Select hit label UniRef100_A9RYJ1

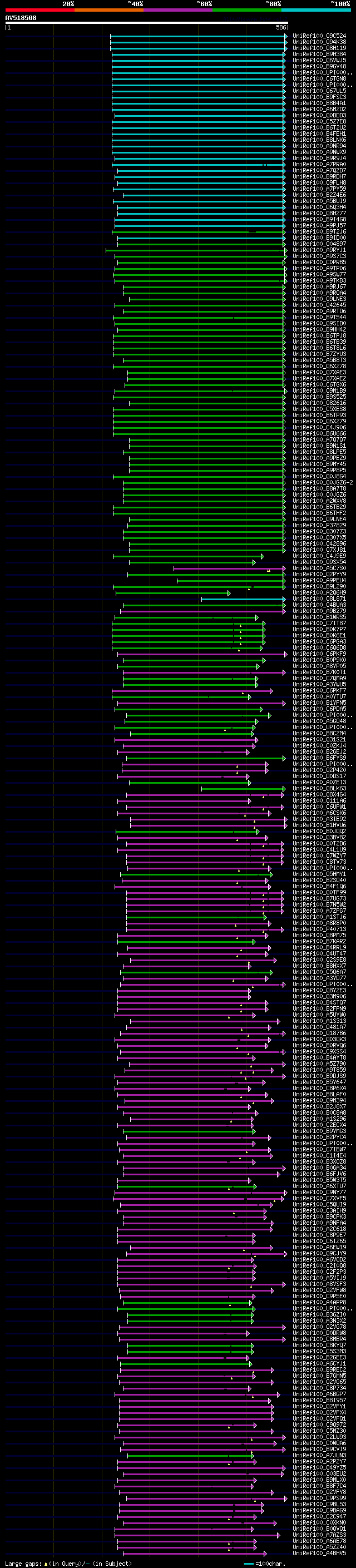[x=319, y=250]
